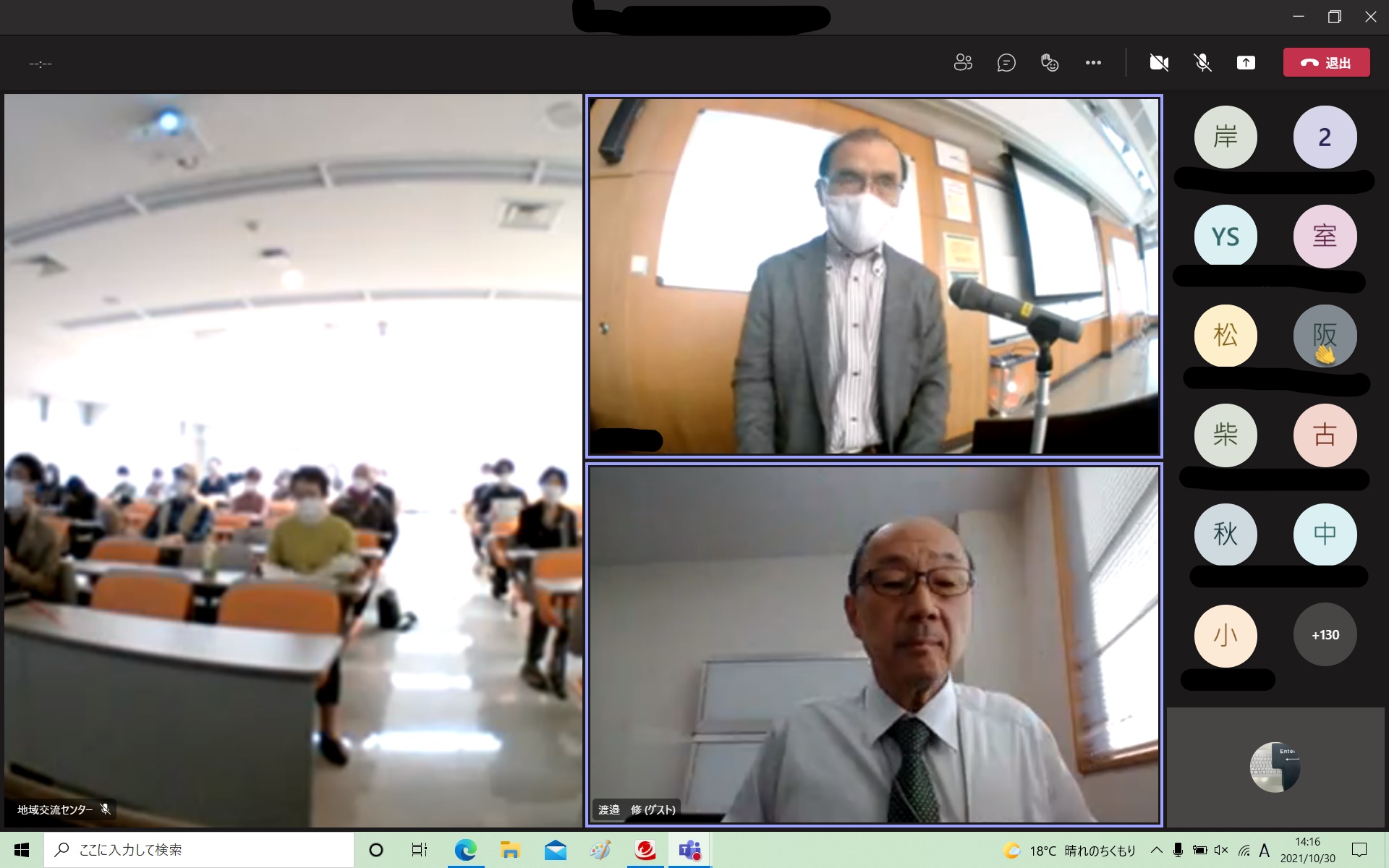Open the raise hand reactions menu
The width and height of the screenshot is (1389, 868).
1050,63
